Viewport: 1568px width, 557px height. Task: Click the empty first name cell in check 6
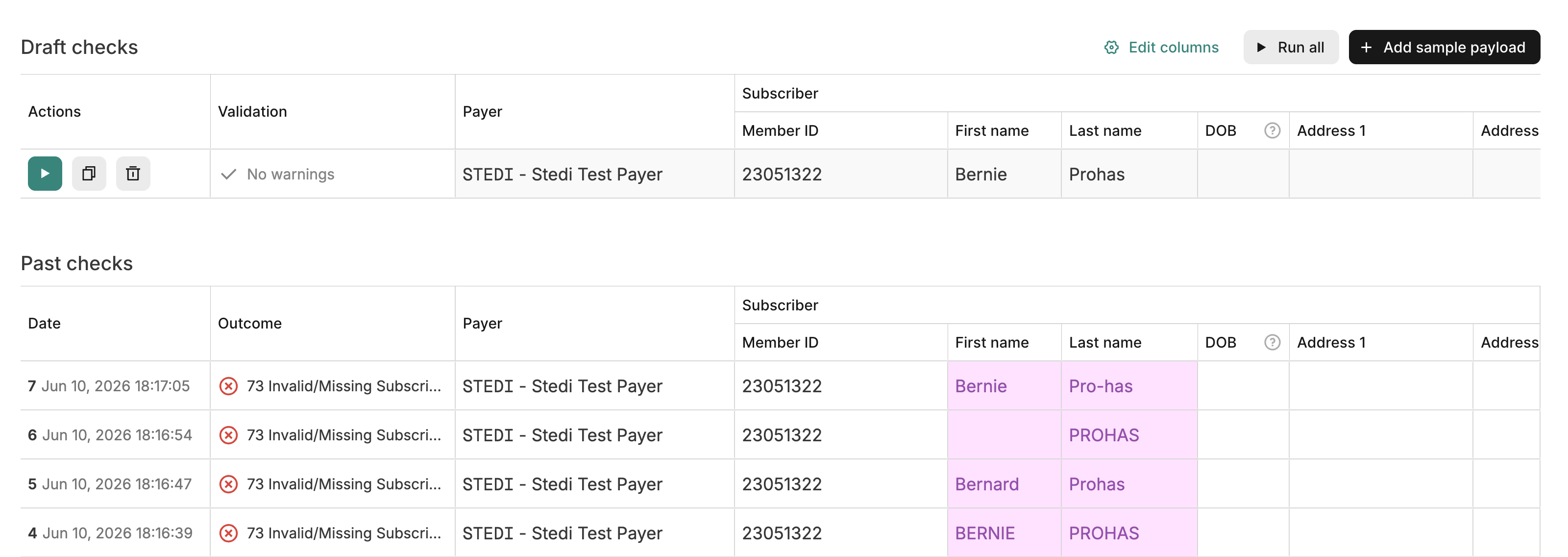pyautogui.click(x=1004, y=435)
